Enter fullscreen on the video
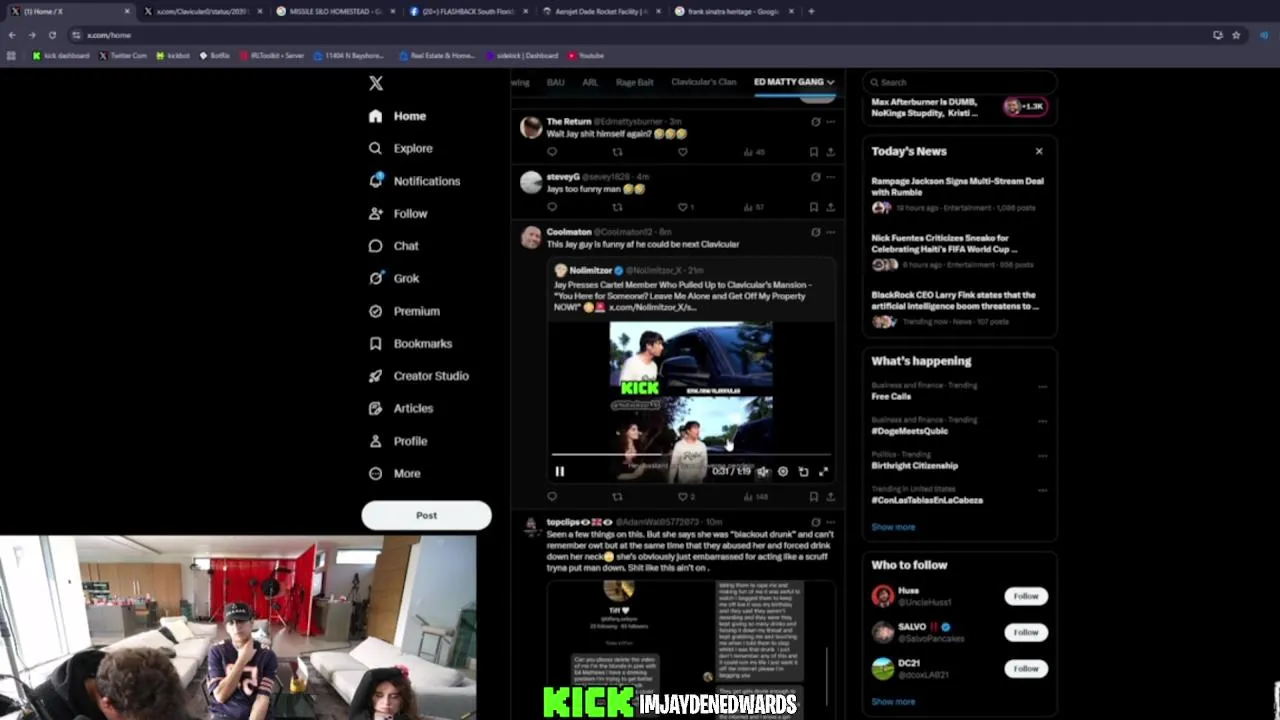The height and width of the screenshot is (720, 1280). [824, 472]
